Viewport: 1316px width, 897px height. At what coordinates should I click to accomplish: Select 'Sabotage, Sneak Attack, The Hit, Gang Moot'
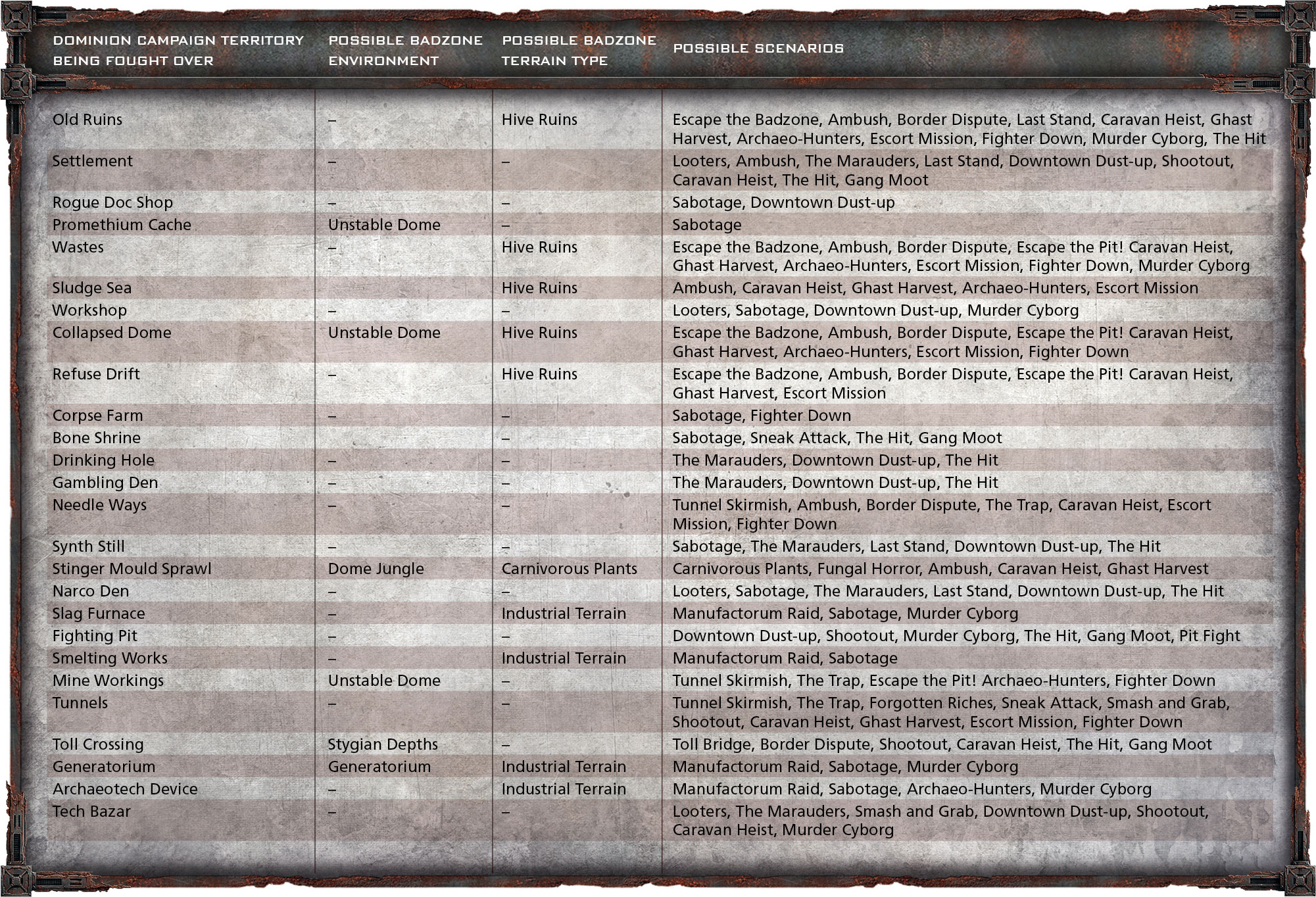tap(837, 438)
